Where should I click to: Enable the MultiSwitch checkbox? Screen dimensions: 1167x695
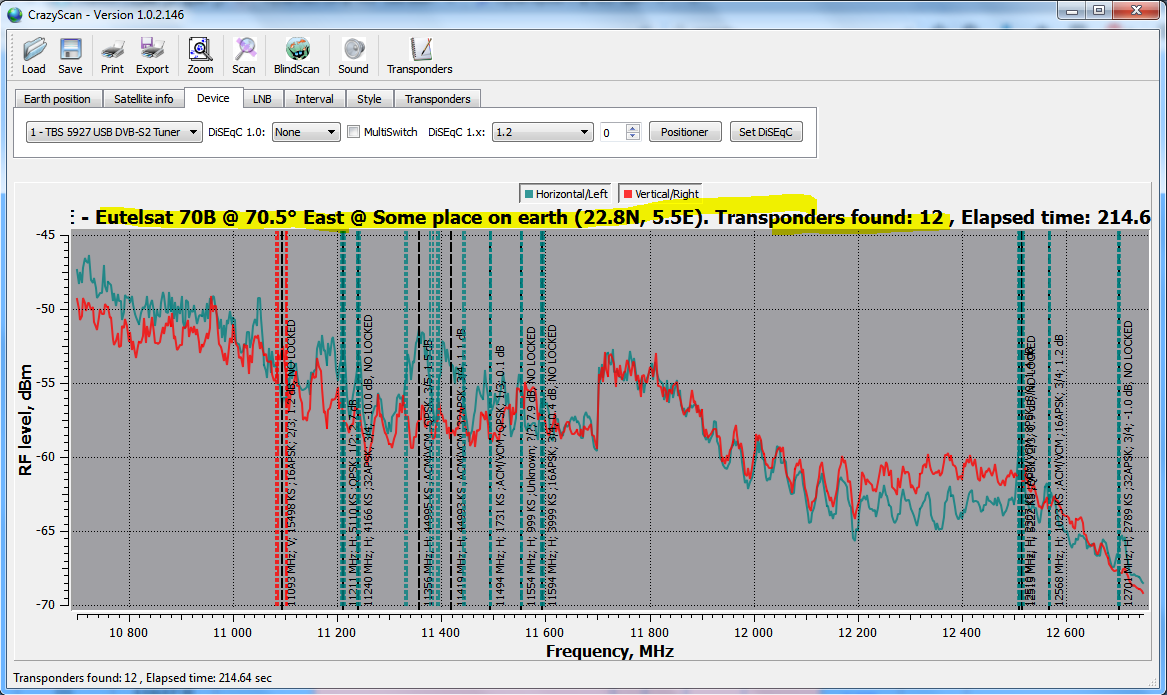click(353, 132)
